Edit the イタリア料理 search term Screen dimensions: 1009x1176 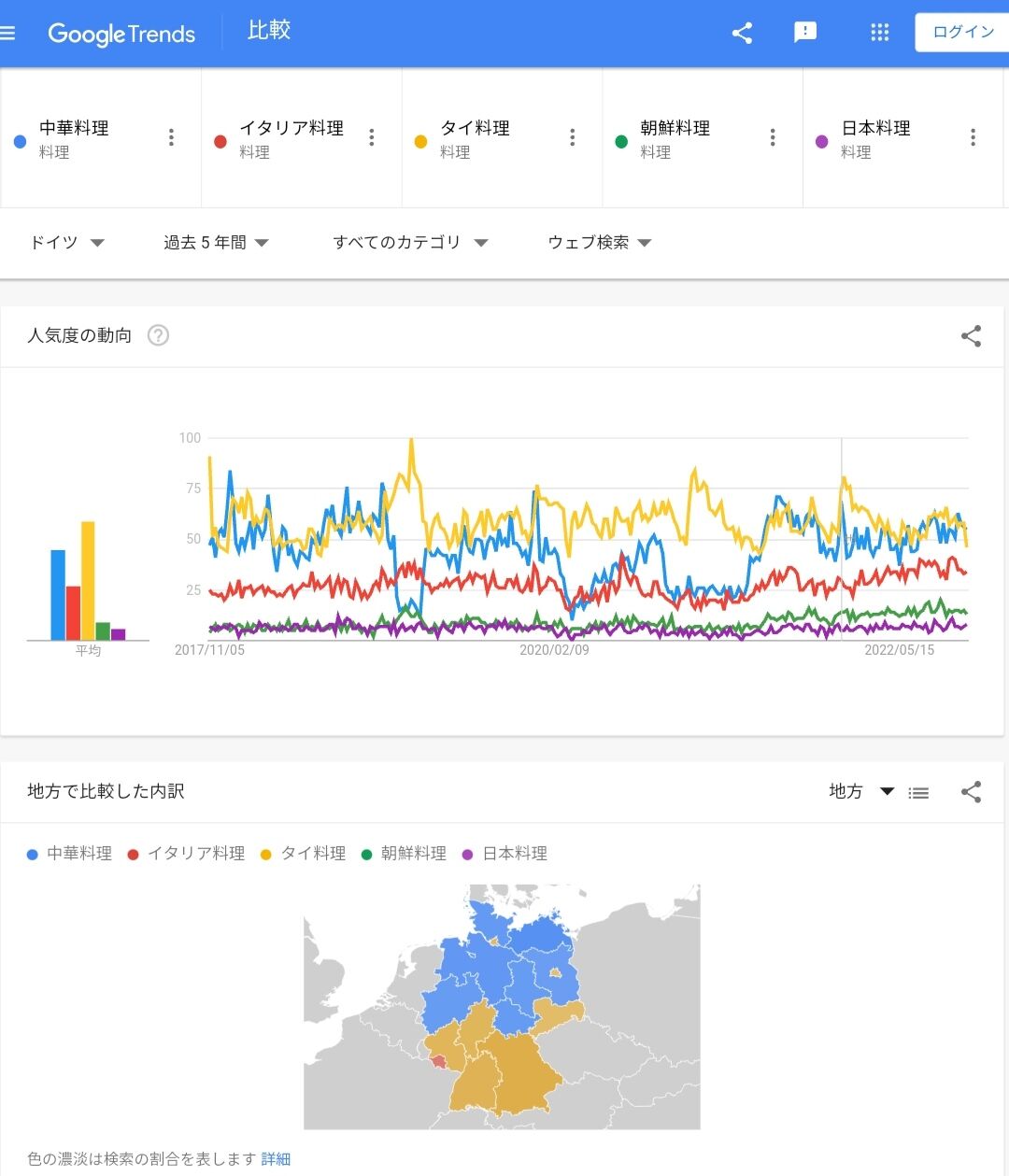291,128
